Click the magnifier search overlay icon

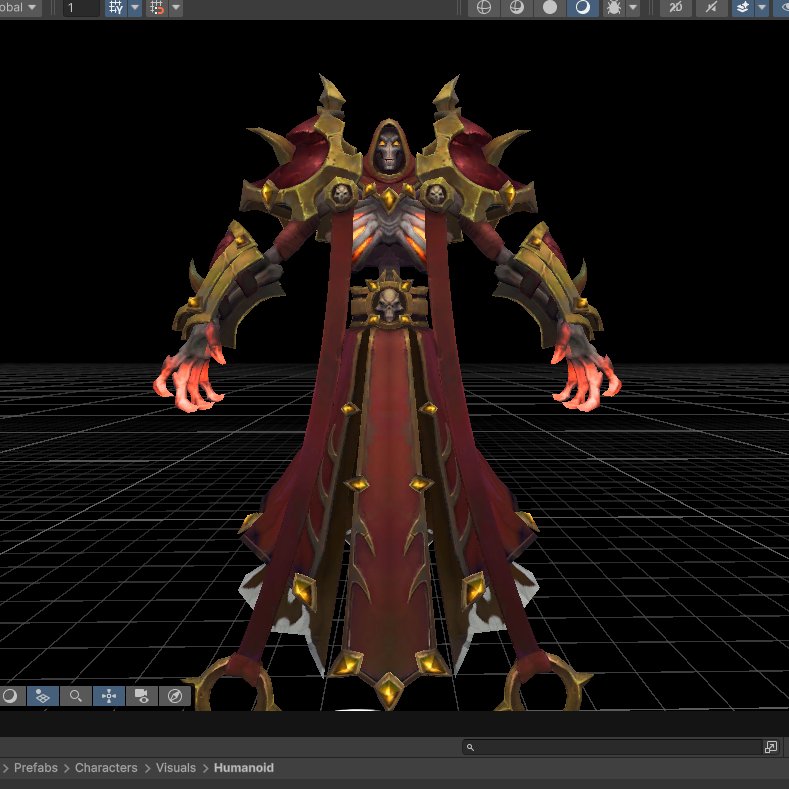click(x=76, y=696)
